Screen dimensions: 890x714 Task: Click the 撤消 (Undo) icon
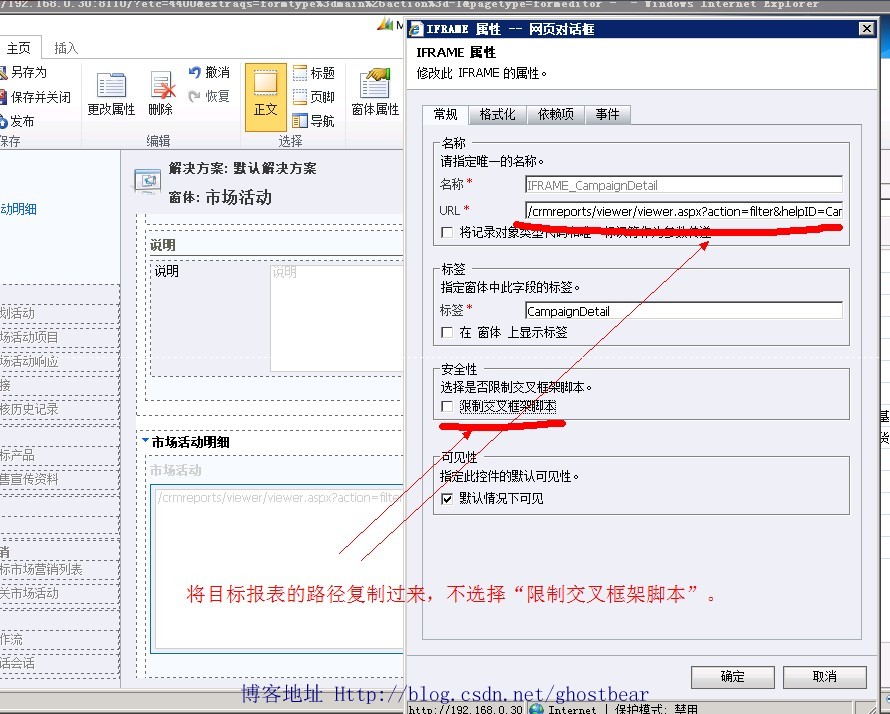[x=195, y=72]
